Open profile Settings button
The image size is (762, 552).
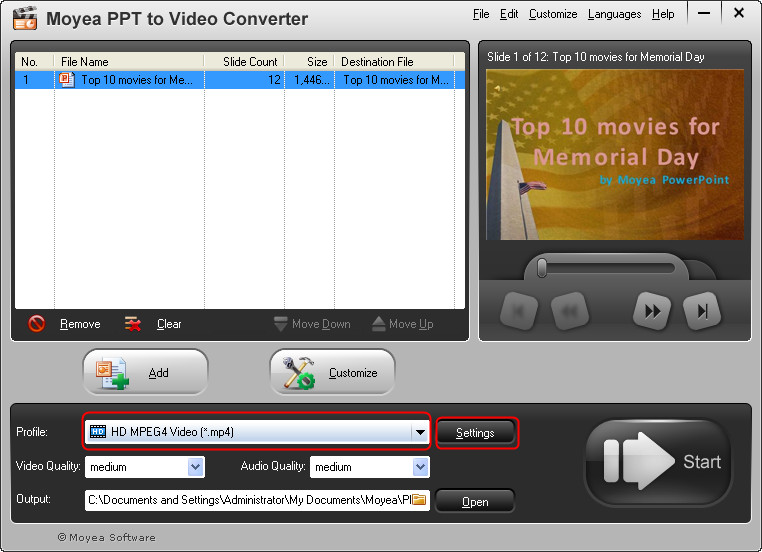click(x=475, y=432)
